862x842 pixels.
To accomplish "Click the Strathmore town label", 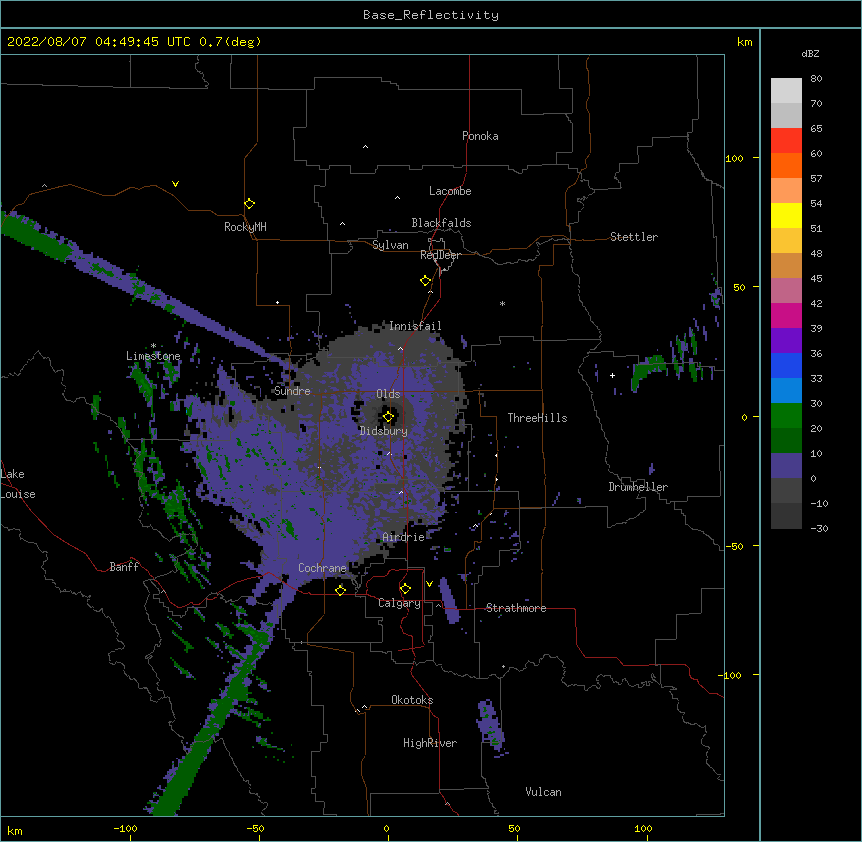I will pos(516,608).
